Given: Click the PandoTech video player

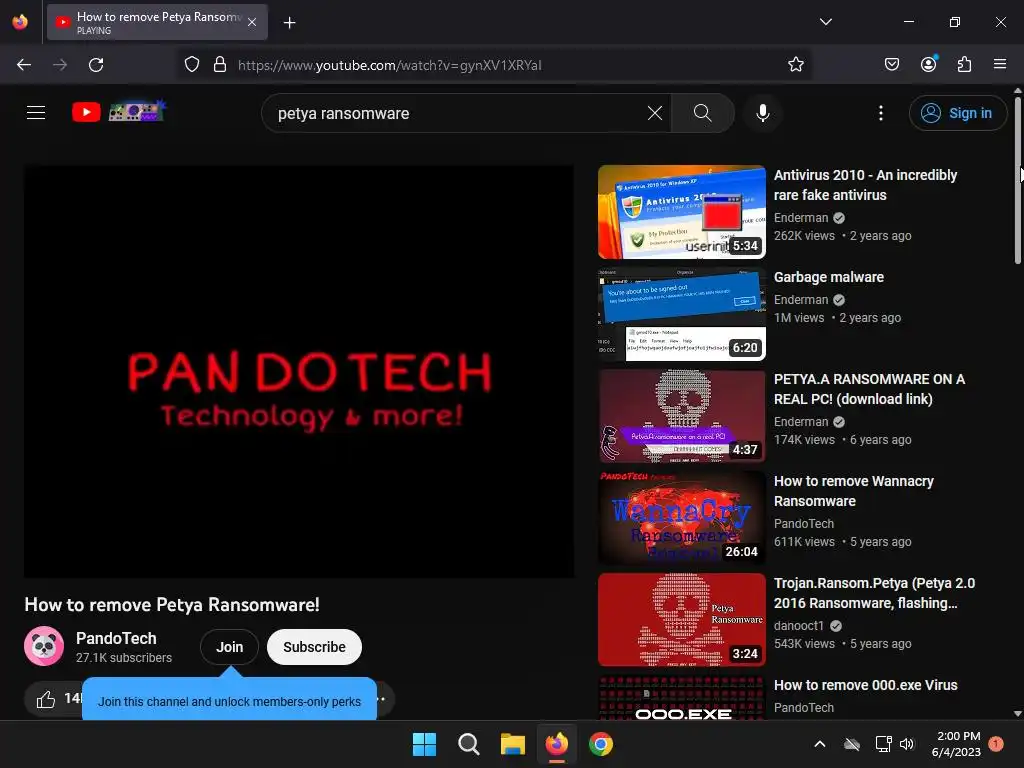Looking at the screenshot, I should coord(299,372).
